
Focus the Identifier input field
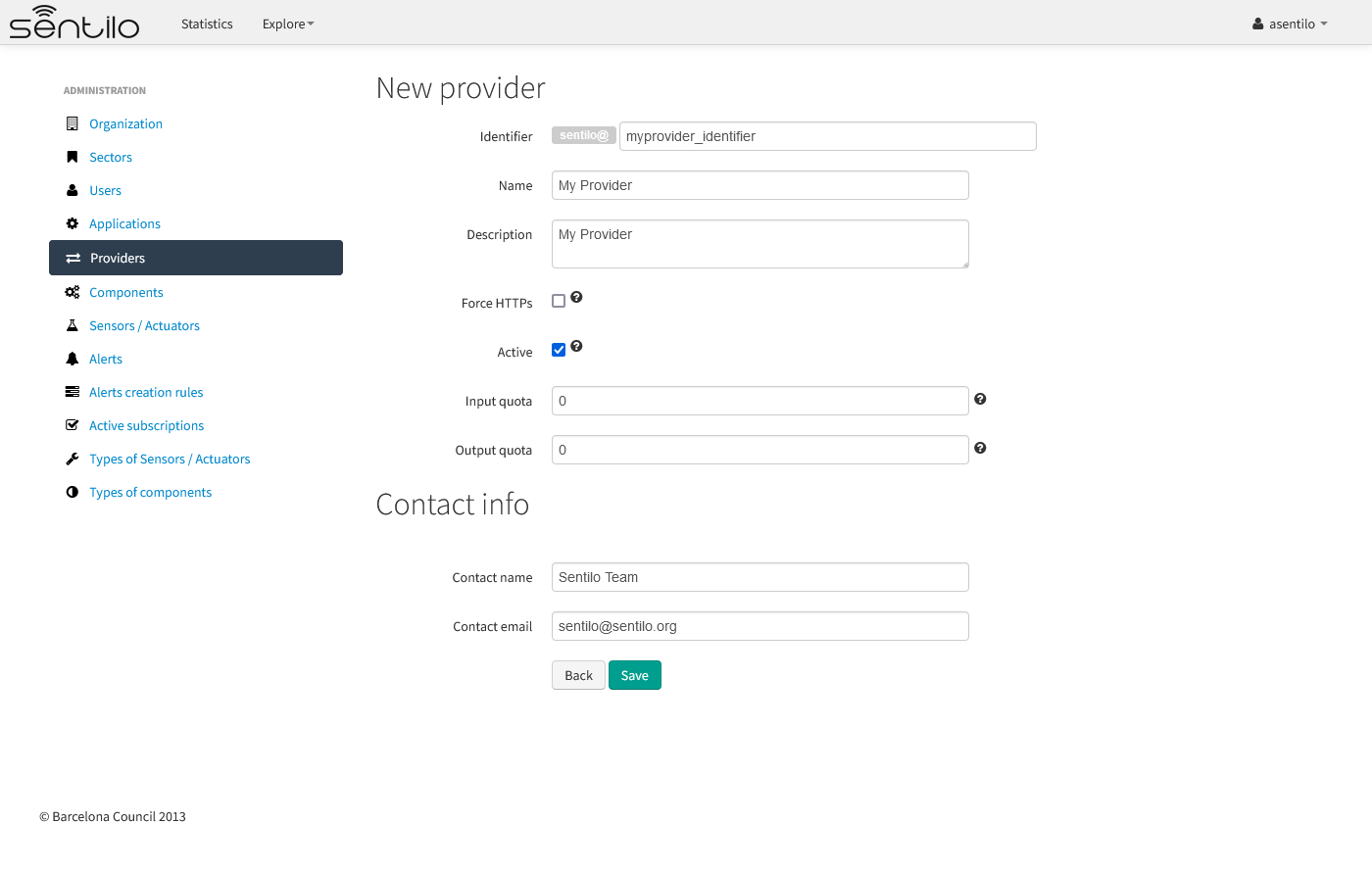coord(828,136)
